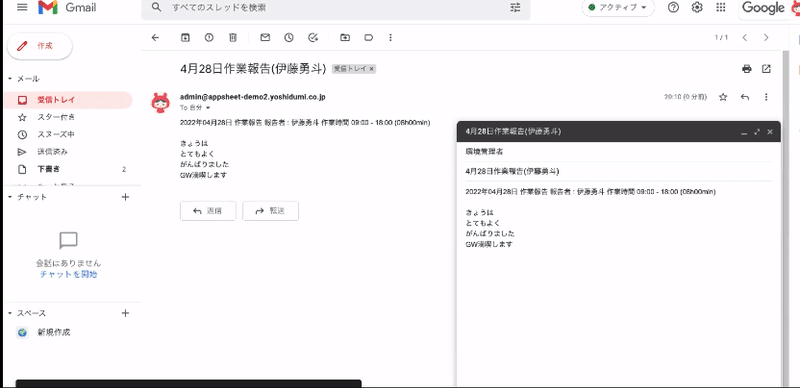Image resolution: width=800 pixels, height=388 pixels.
Task: Add email to Tasks
Action: 313,37
